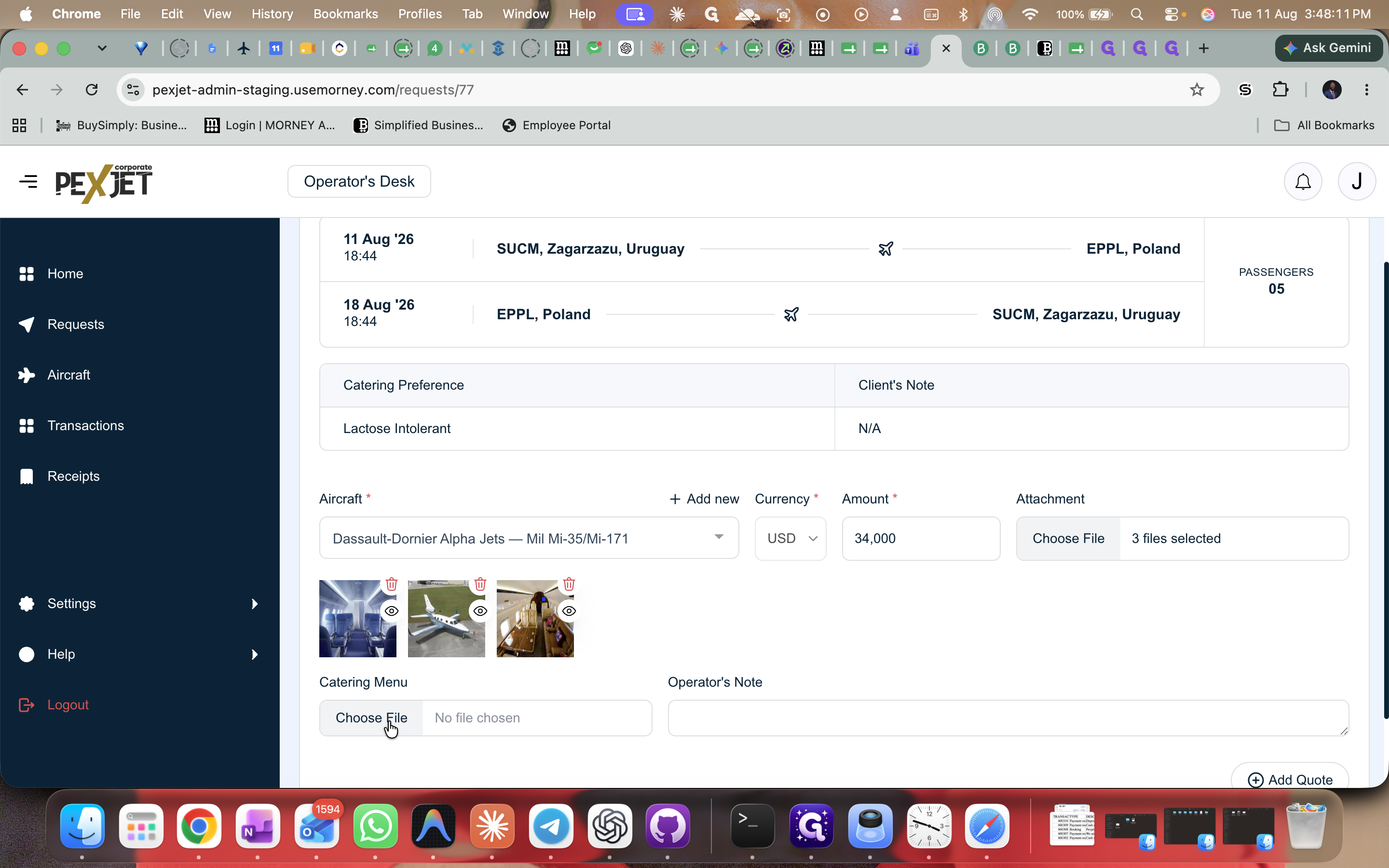Click the Settings gear sidebar icon
1389x868 pixels.
(x=27, y=604)
